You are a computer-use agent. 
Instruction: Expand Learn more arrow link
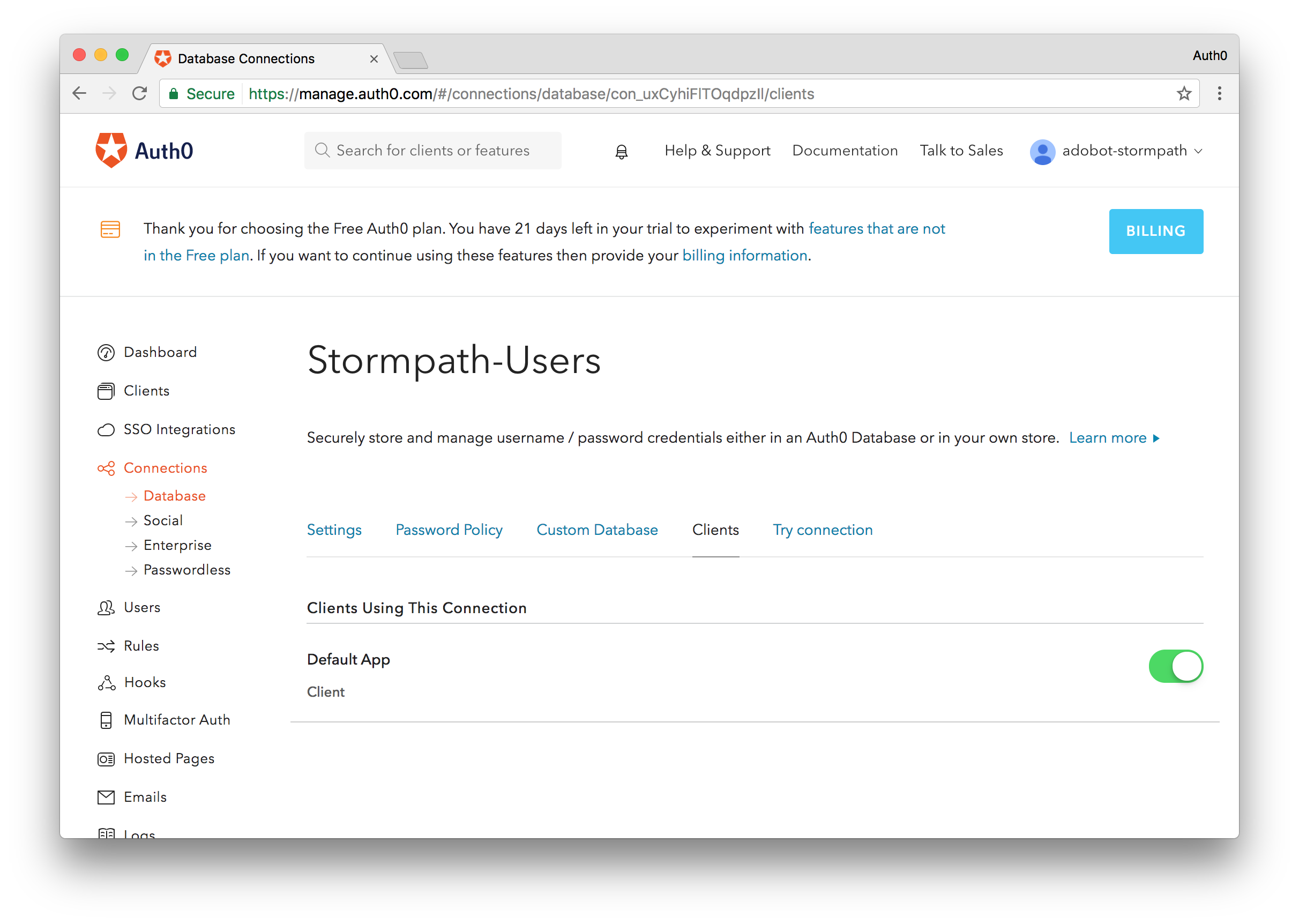pos(1114,437)
